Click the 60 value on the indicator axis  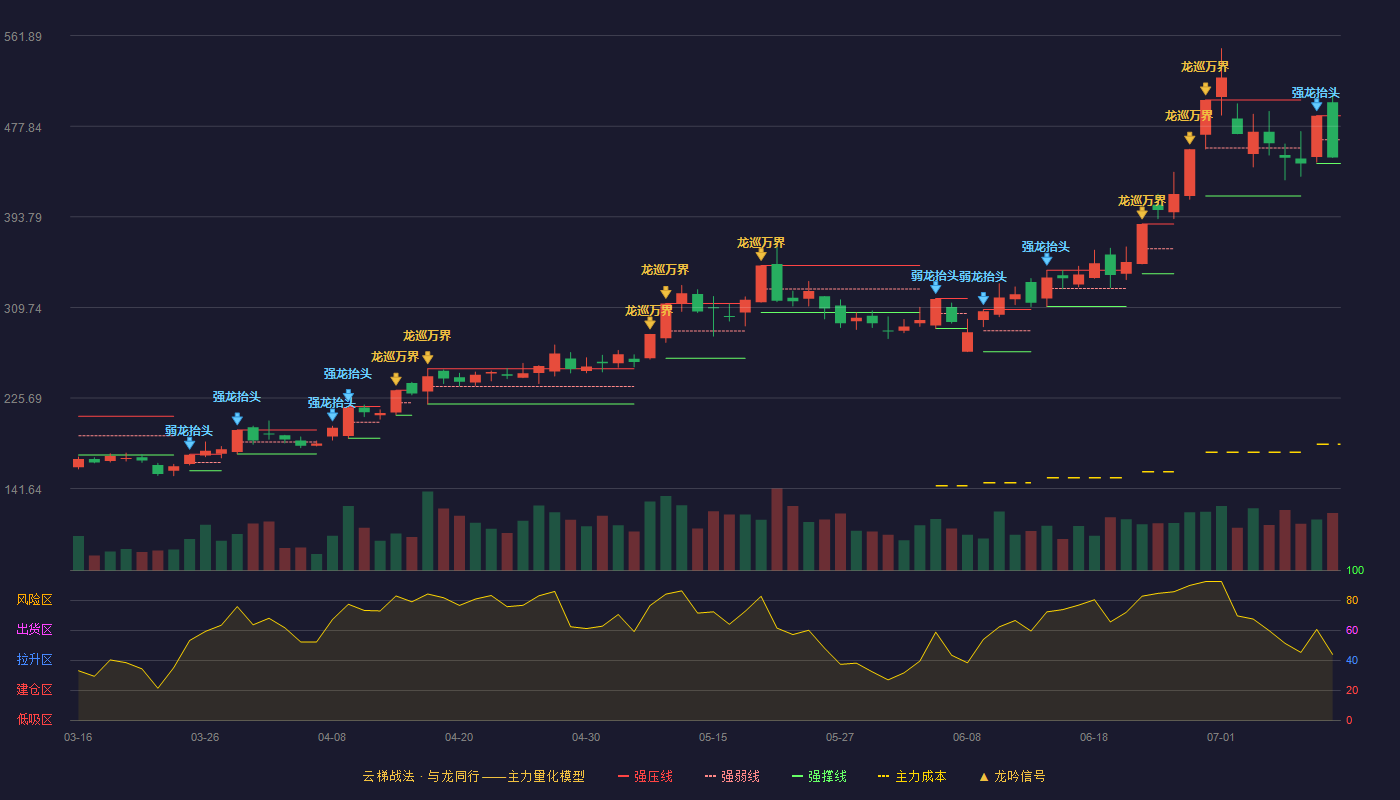click(1352, 630)
